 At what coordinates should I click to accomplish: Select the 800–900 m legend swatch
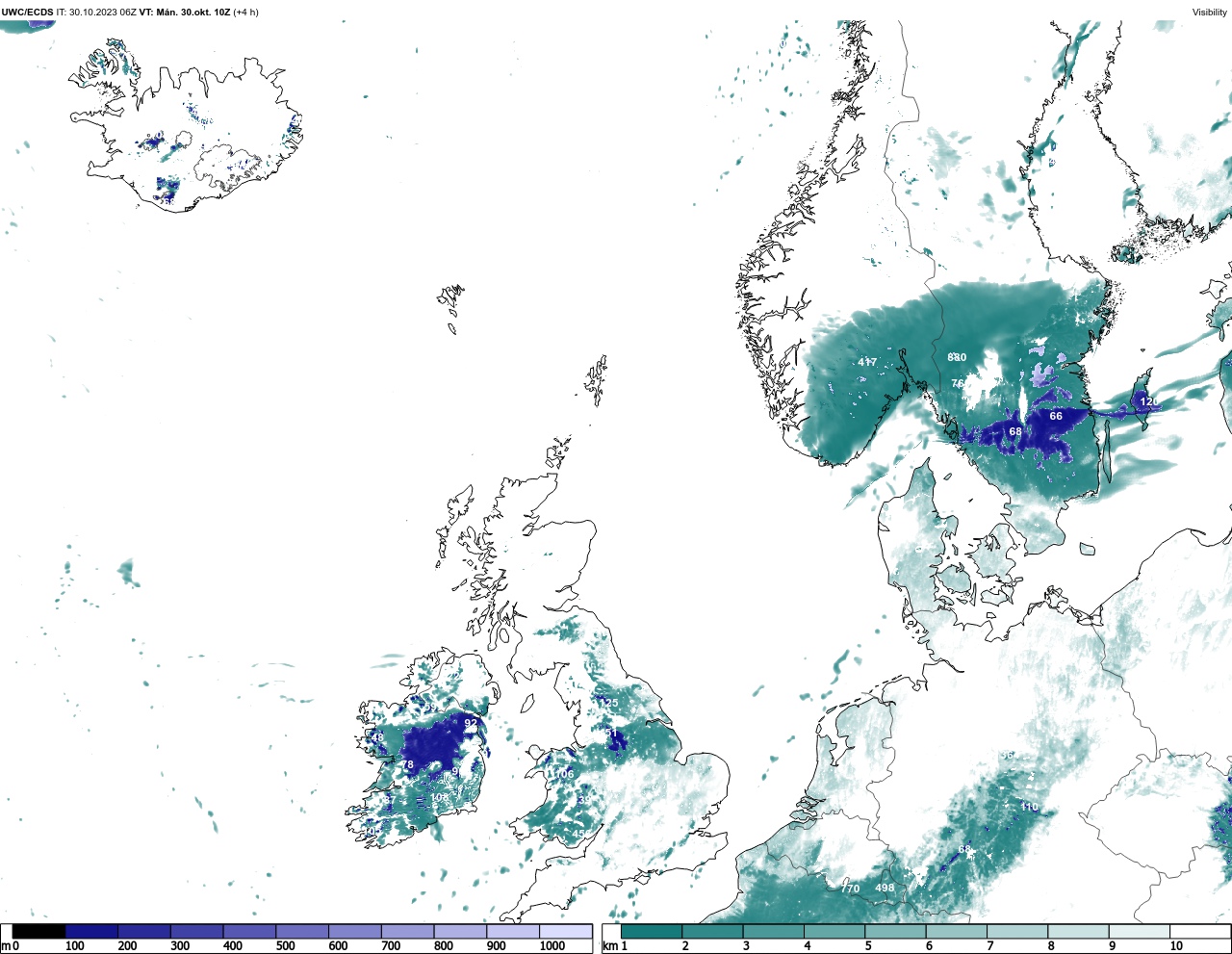(460, 931)
